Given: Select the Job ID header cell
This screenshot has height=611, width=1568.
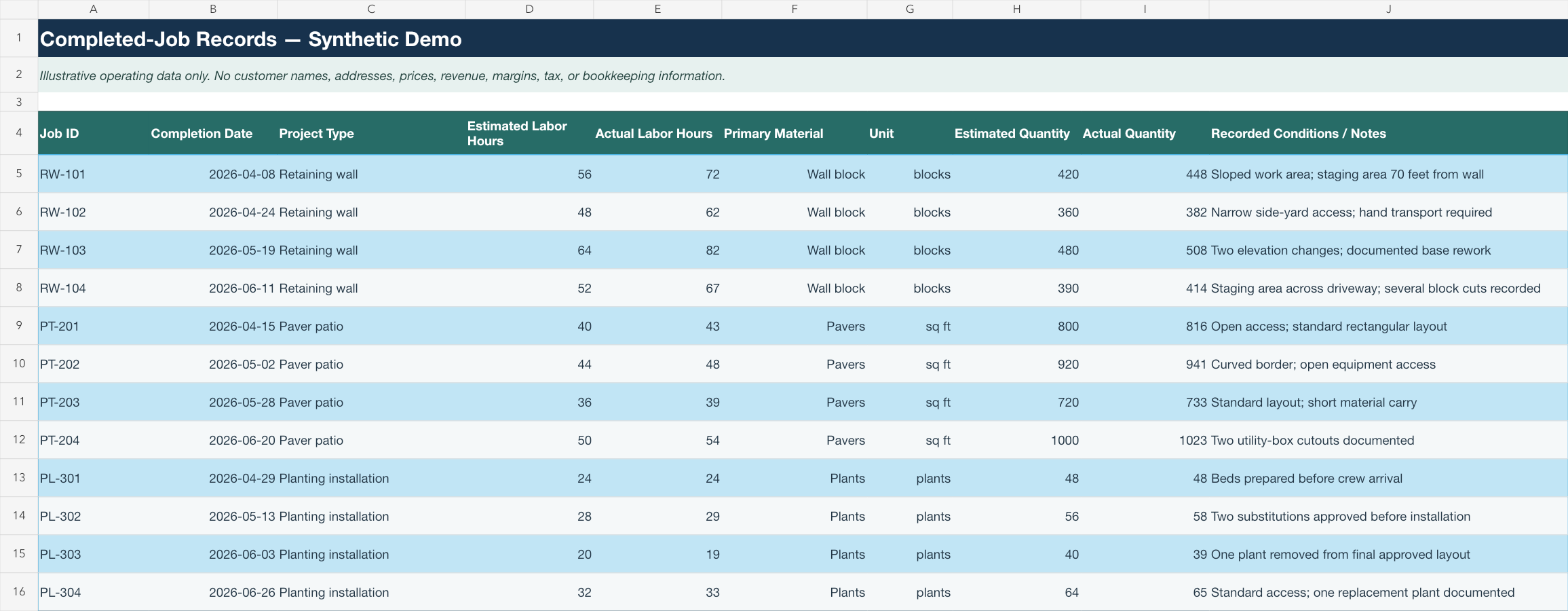Looking at the screenshot, I should point(94,133).
